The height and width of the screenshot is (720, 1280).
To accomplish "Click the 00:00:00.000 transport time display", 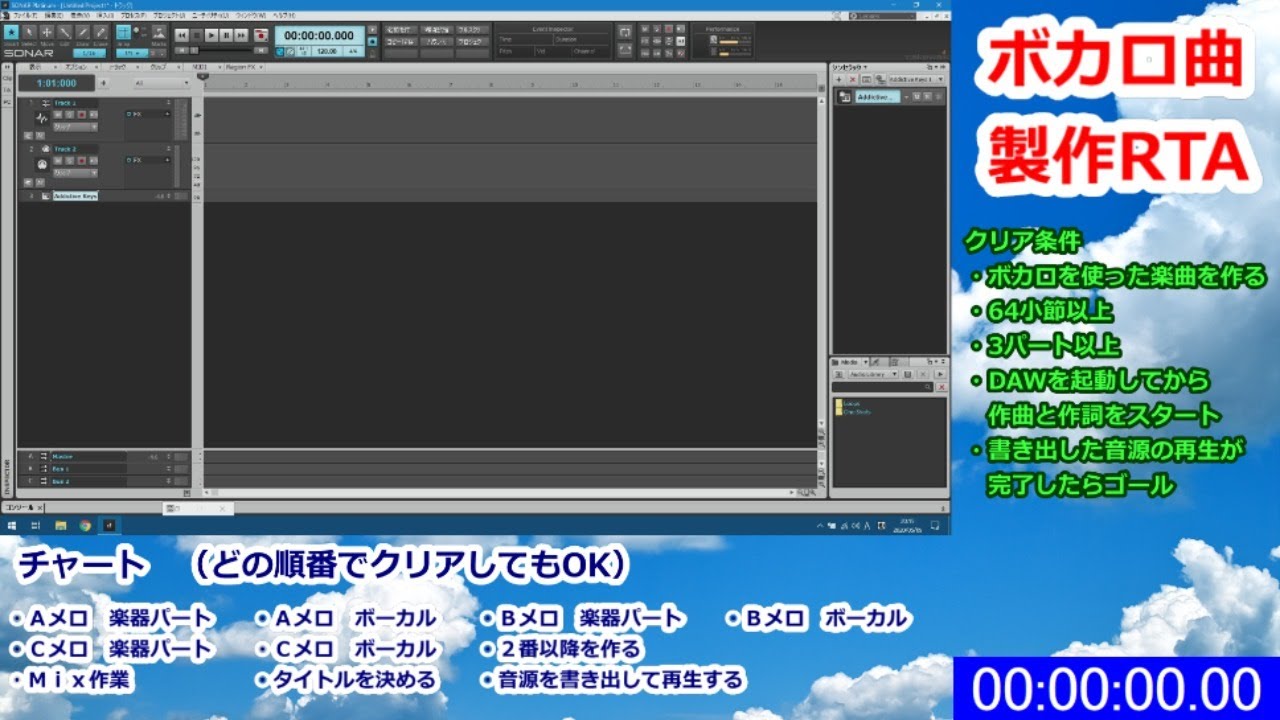I will pos(319,35).
